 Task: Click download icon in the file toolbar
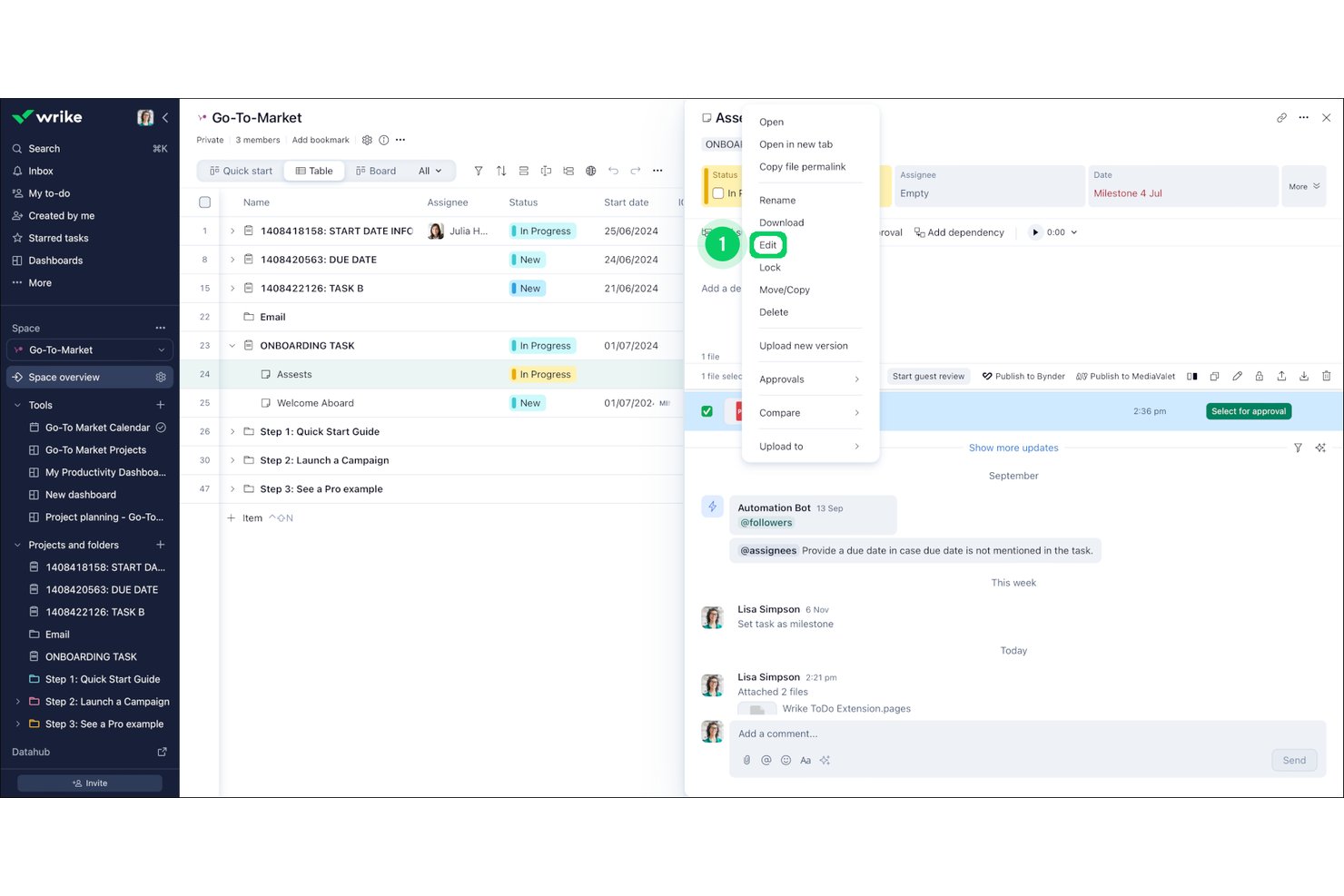(x=1304, y=376)
